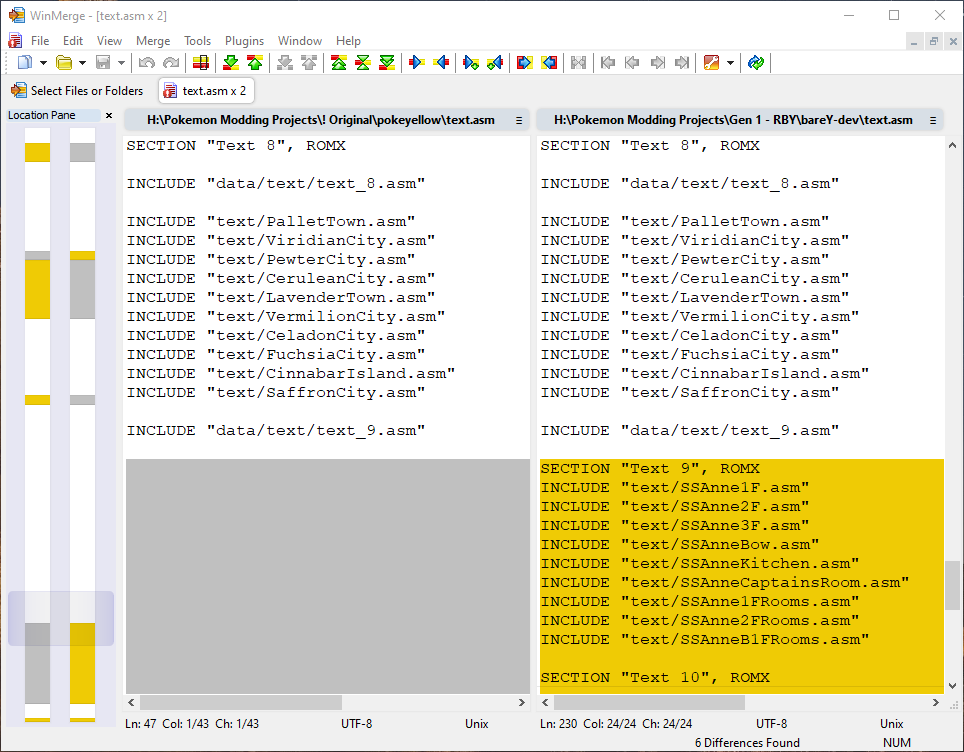Open the Options wrench icon
The width and height of the screenshot is (964, 752).
pyautogui.click(x=711, y=63)
